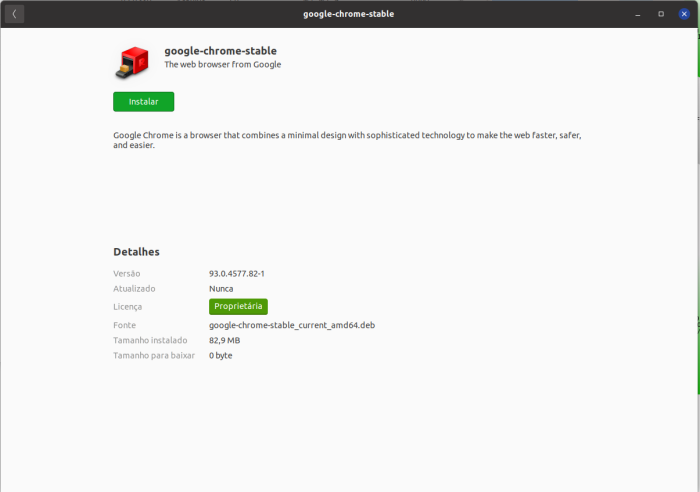This screenshot has width=700, height=492.
Task: Click the Tamanho instalado label
Action: point(150,340)
